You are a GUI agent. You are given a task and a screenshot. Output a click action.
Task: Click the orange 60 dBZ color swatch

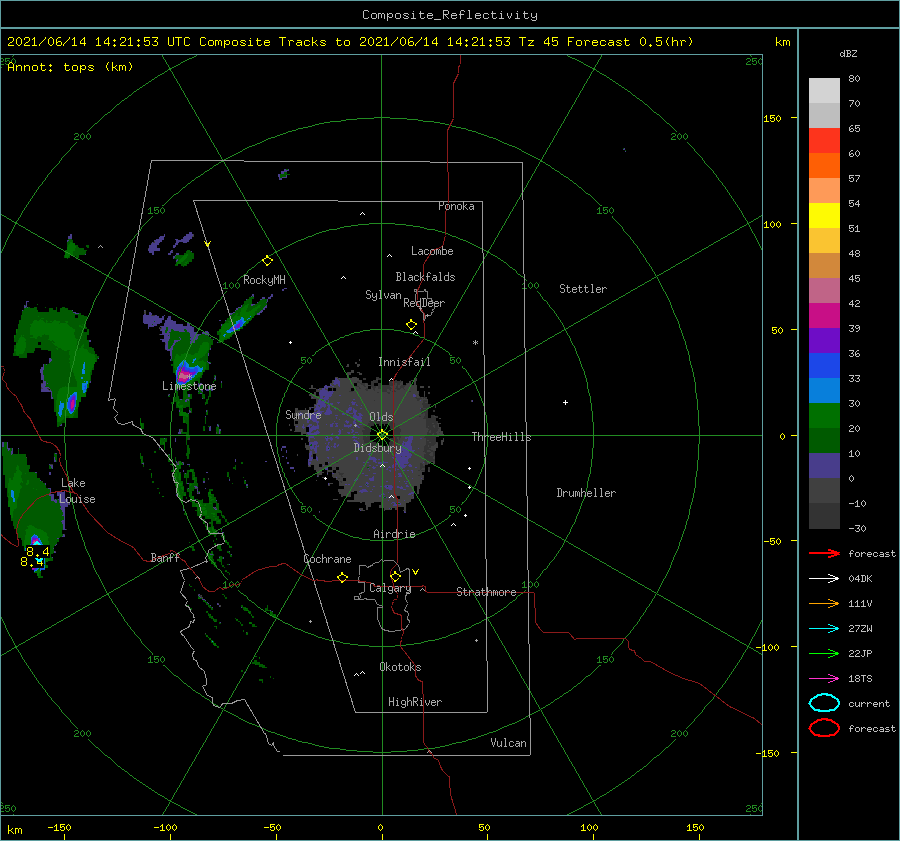point(824,165)
